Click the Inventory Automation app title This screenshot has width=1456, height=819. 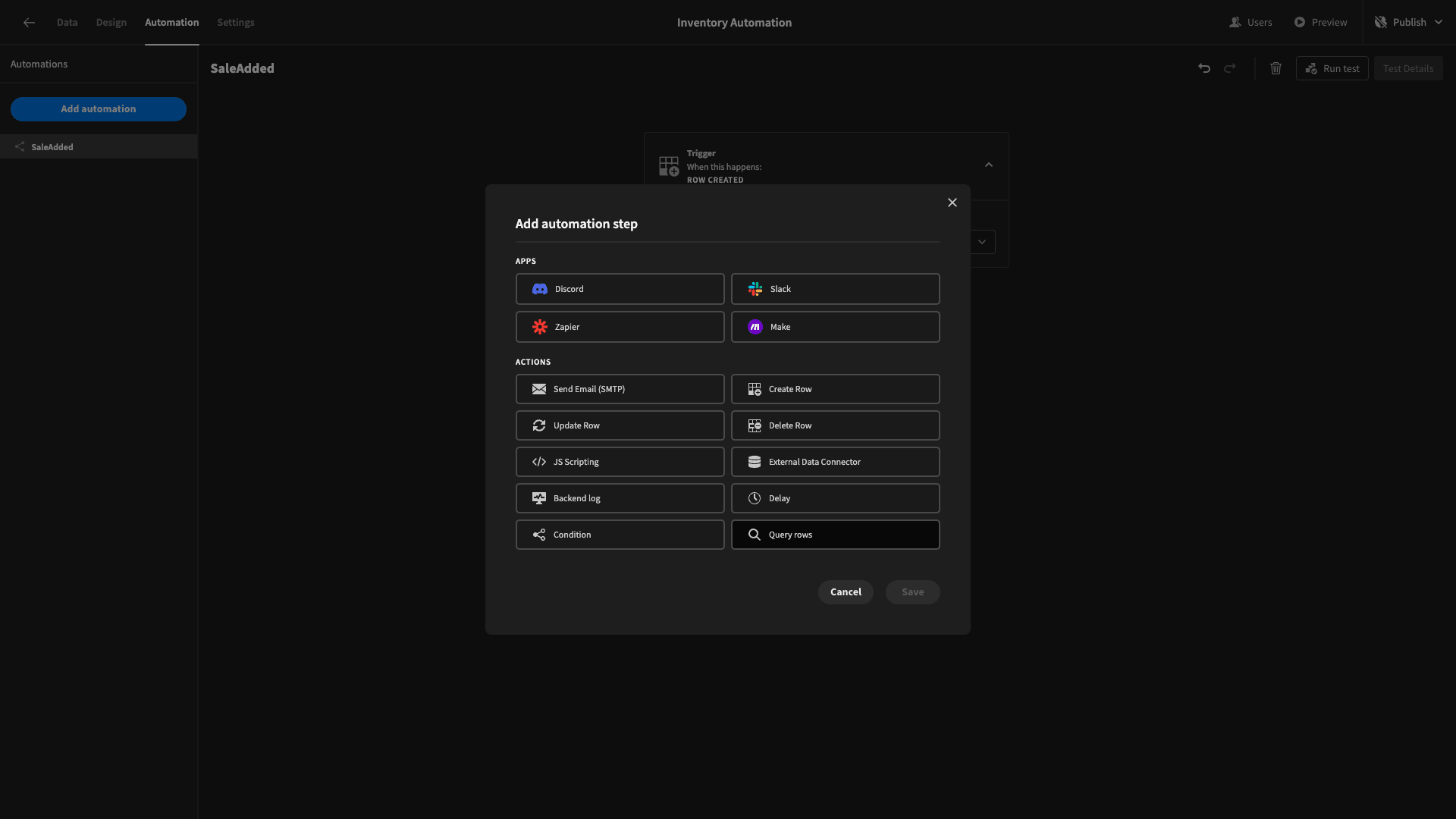click(x=734, y=23)
